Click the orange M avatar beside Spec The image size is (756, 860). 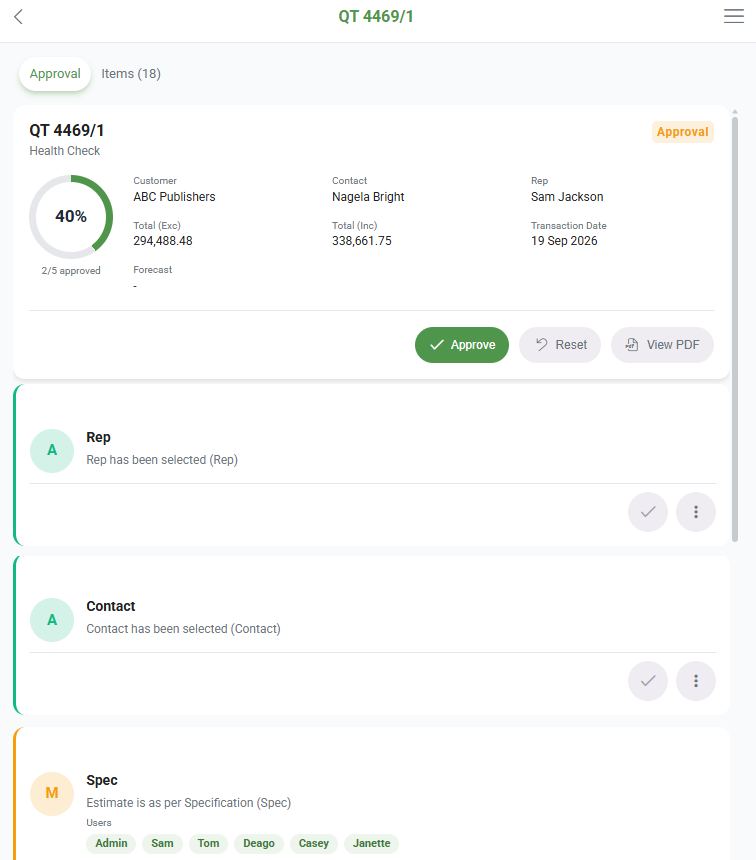52,794
